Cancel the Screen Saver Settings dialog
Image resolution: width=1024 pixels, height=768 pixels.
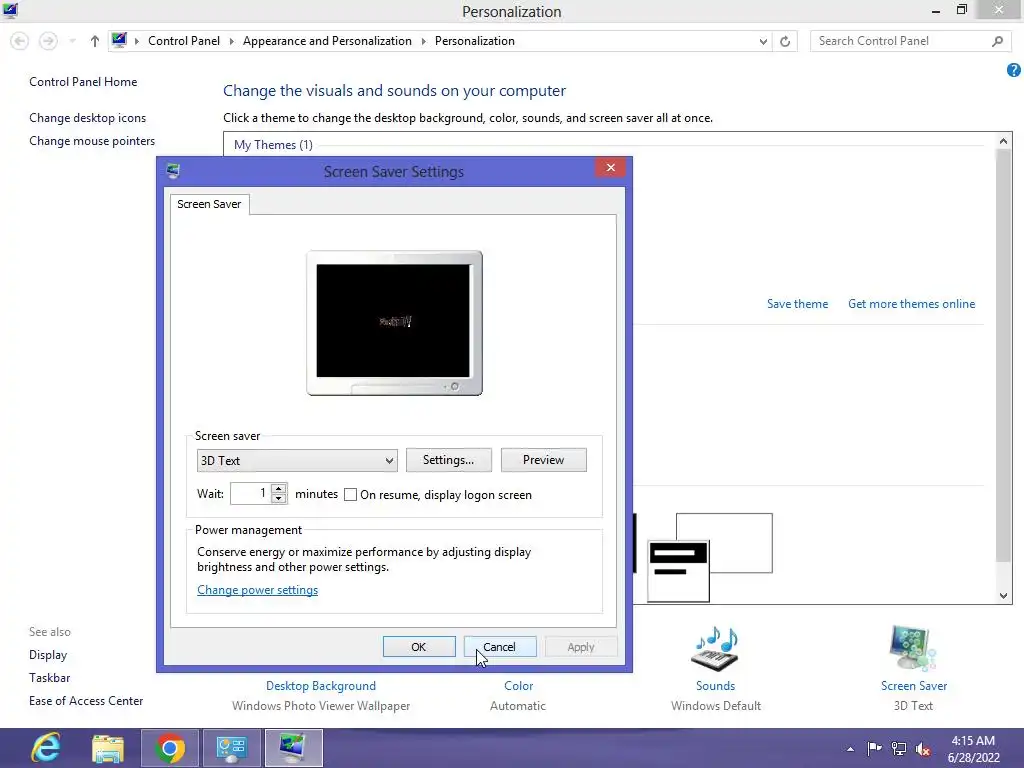(500, 647)
